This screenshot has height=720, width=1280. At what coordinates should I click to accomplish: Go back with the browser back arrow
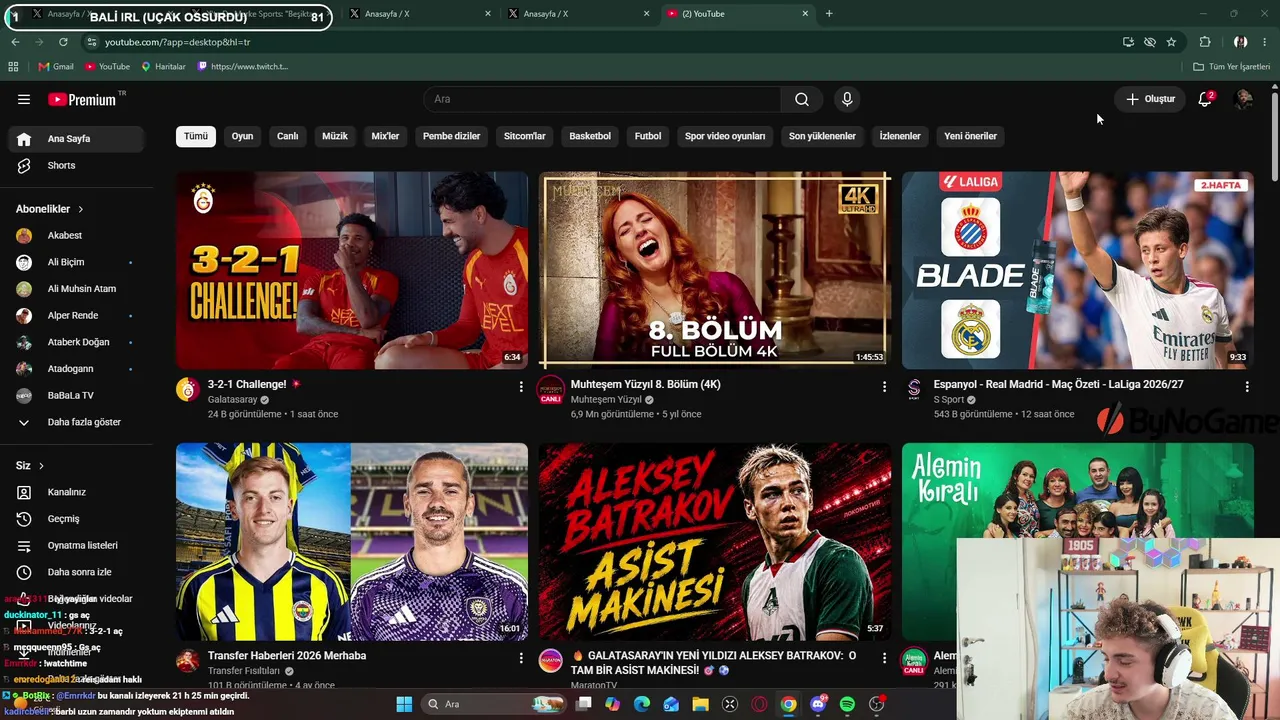(15, 42)
